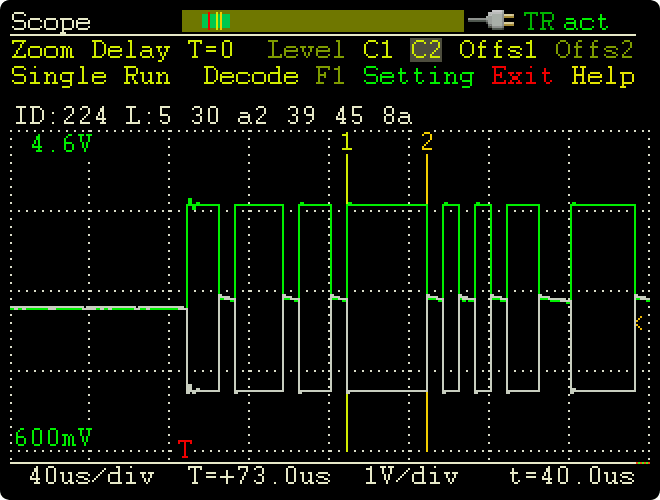Open the Decode function
This screenshot has height=500, width=660.
click(x=251, y=76)
